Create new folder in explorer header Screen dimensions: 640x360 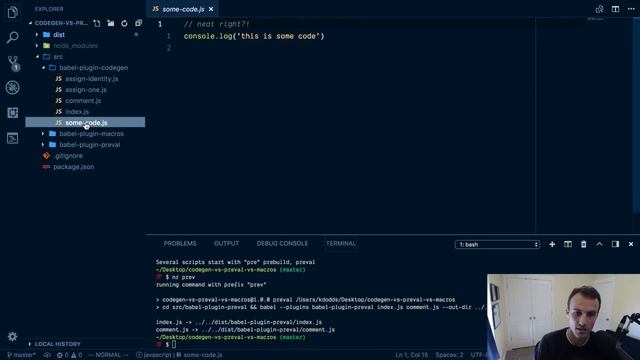point(111,23)
